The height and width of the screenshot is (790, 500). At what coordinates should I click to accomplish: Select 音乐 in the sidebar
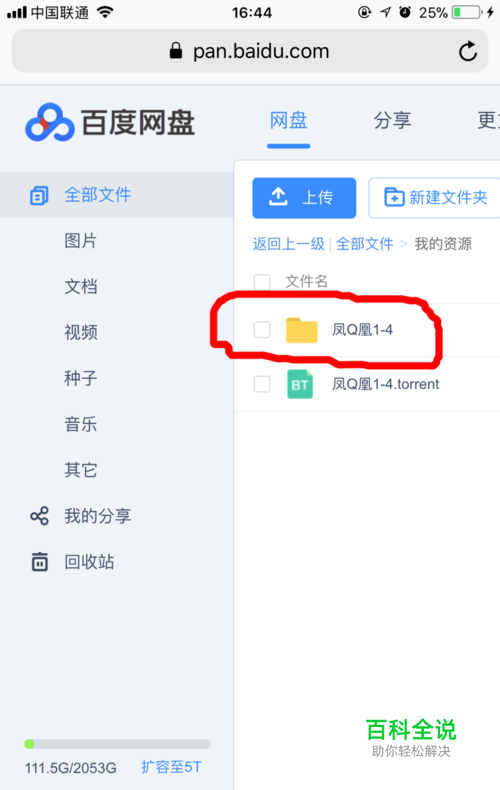(81, 424)
